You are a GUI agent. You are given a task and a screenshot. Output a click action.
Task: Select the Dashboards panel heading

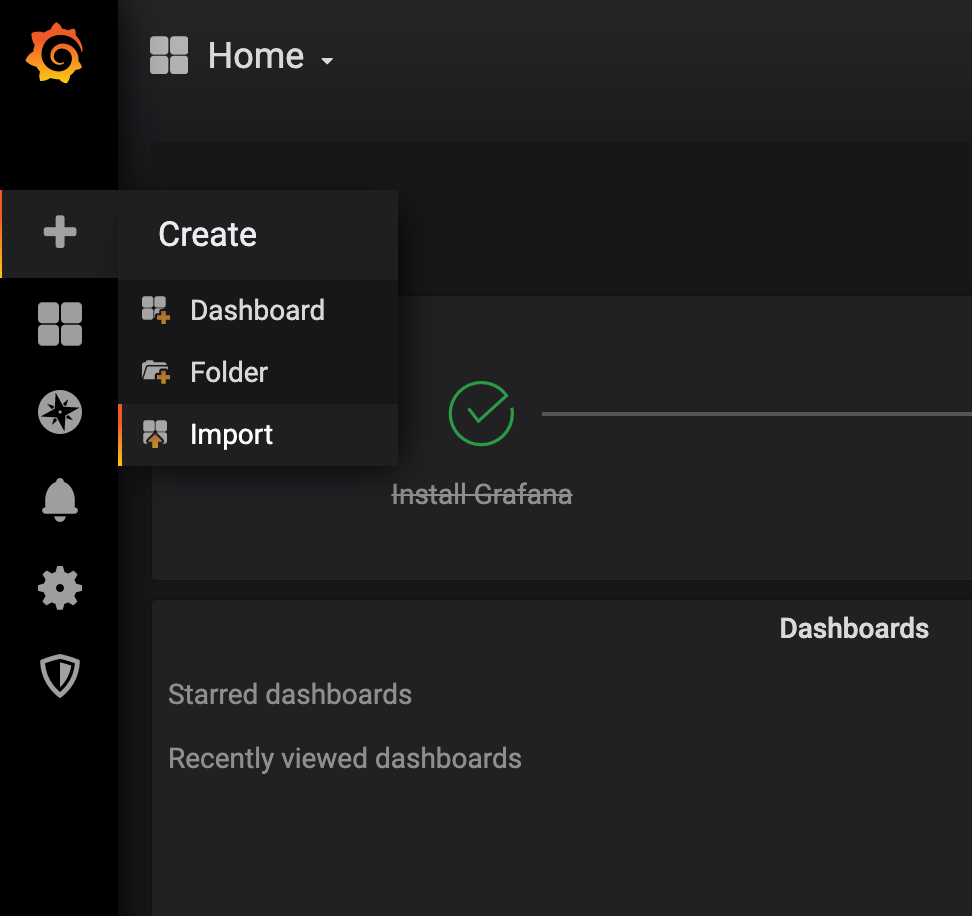pyautogui.click(x=853, y=628)
